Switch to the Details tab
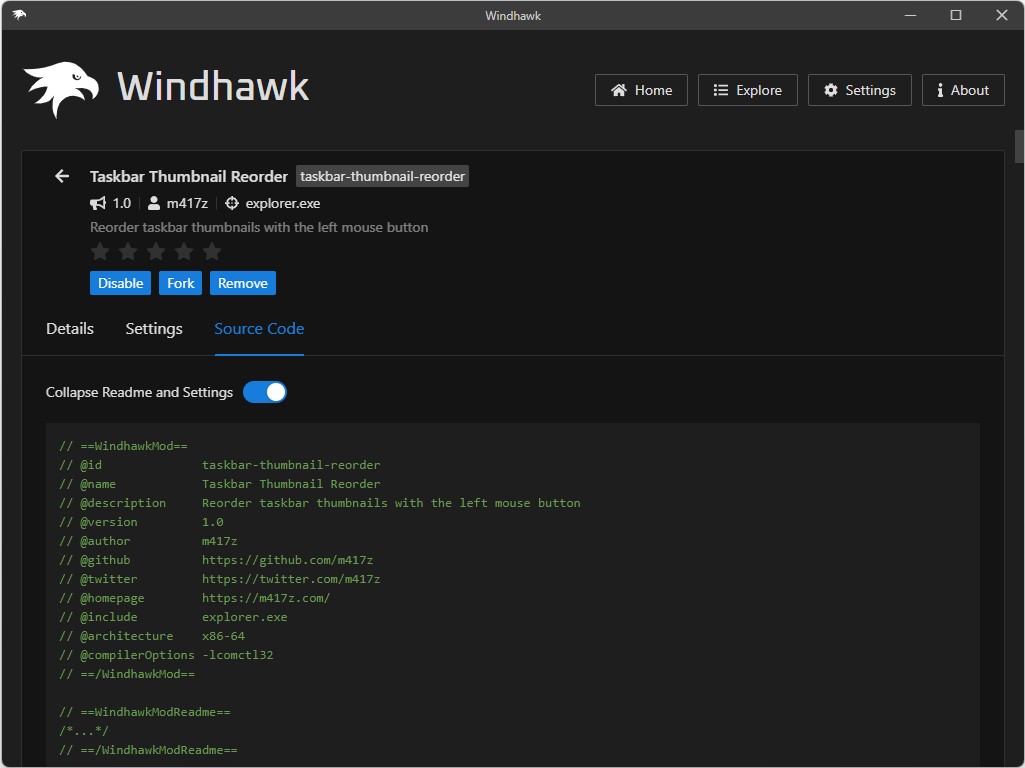Screen dimensions: 1025x768 (x=69, y=328)
